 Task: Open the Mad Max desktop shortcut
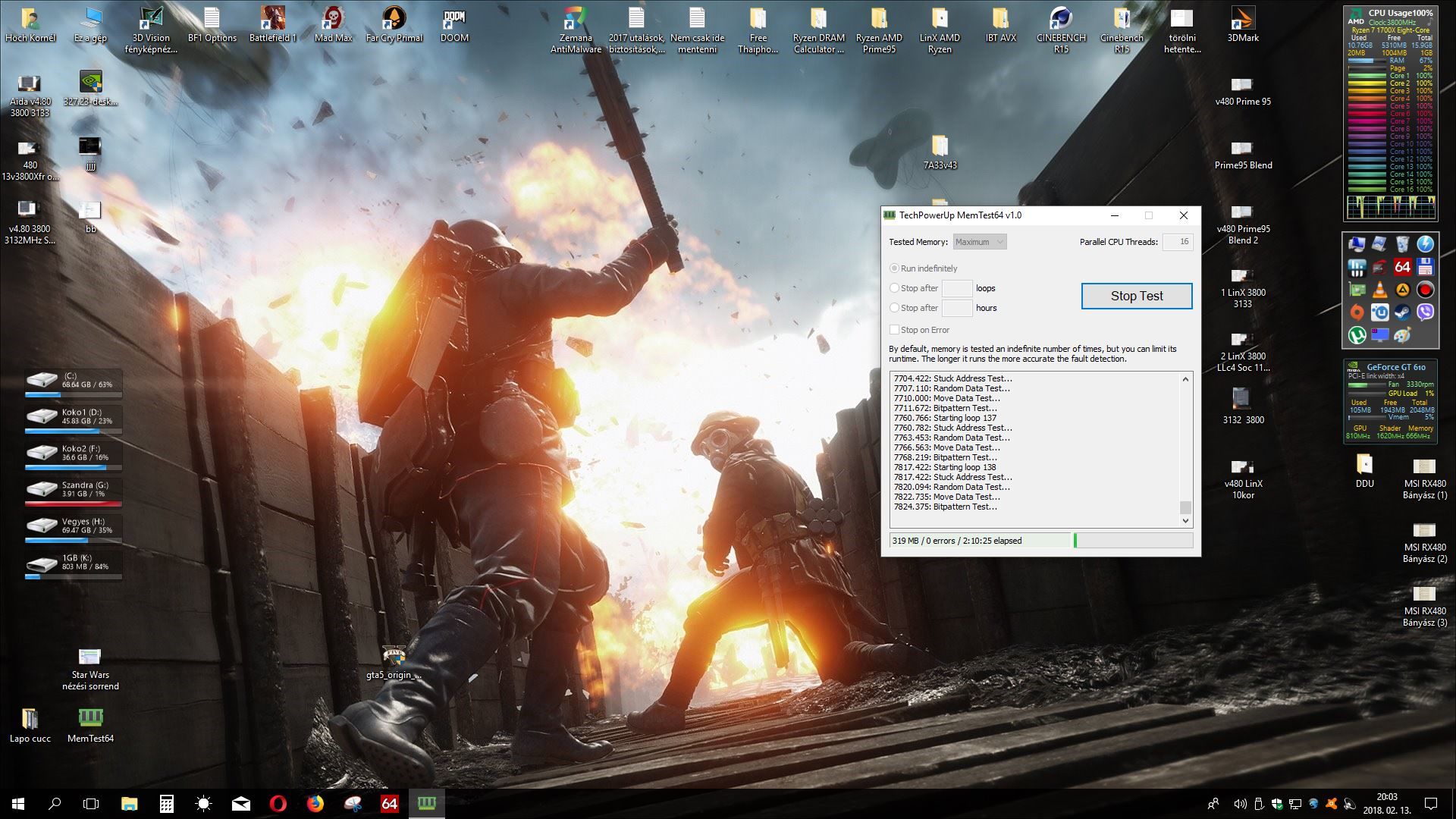click(x=333, y=25)
